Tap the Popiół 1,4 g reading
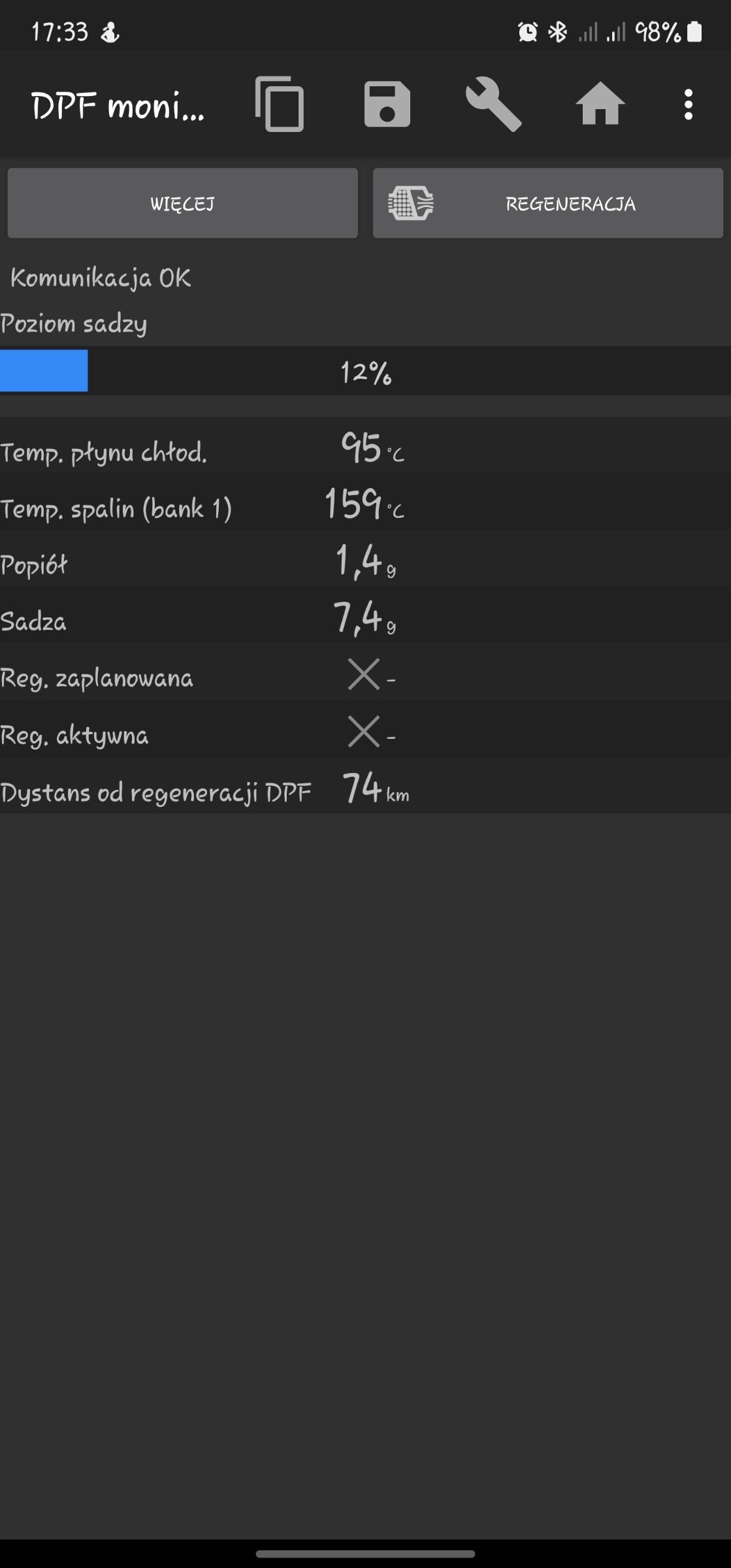 click(x=365, y=561)
